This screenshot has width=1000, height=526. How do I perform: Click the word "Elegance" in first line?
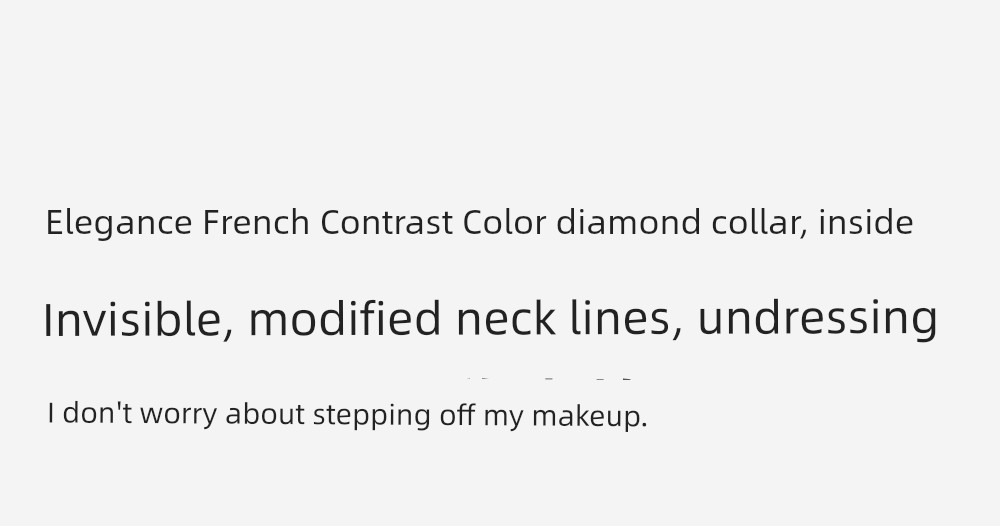point(119,224)
